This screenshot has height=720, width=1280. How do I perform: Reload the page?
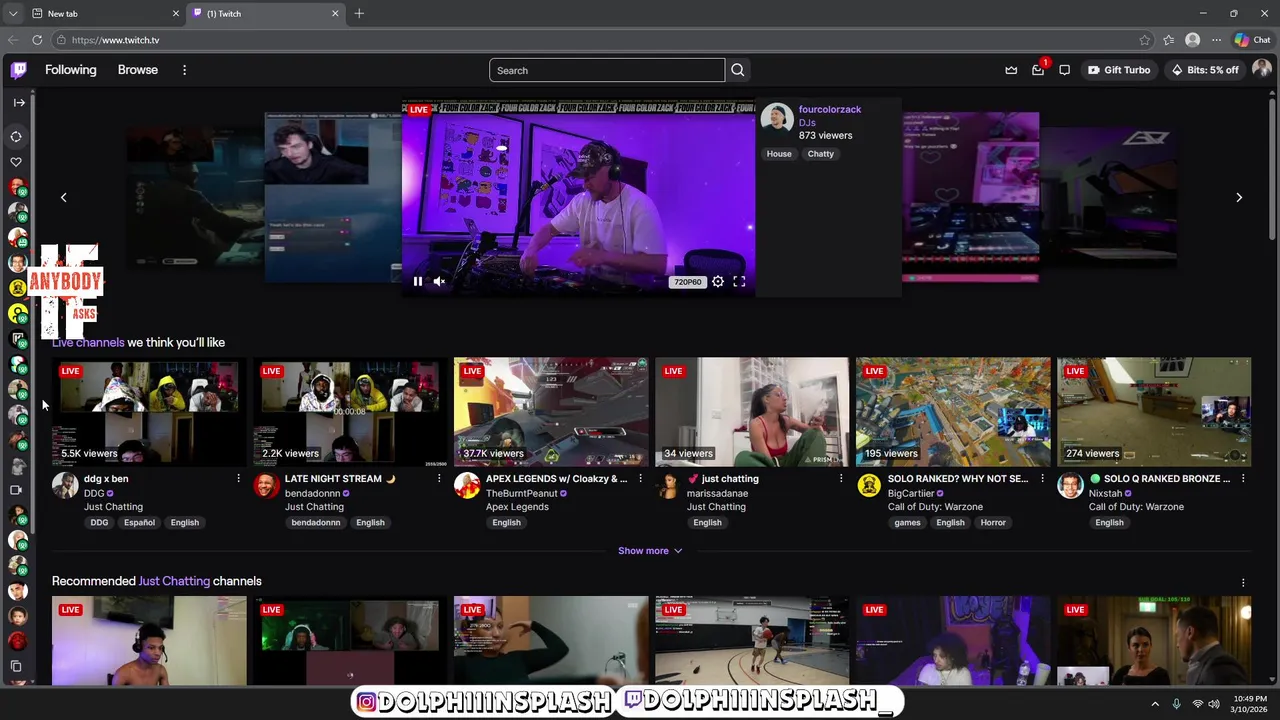click(37, 40)
